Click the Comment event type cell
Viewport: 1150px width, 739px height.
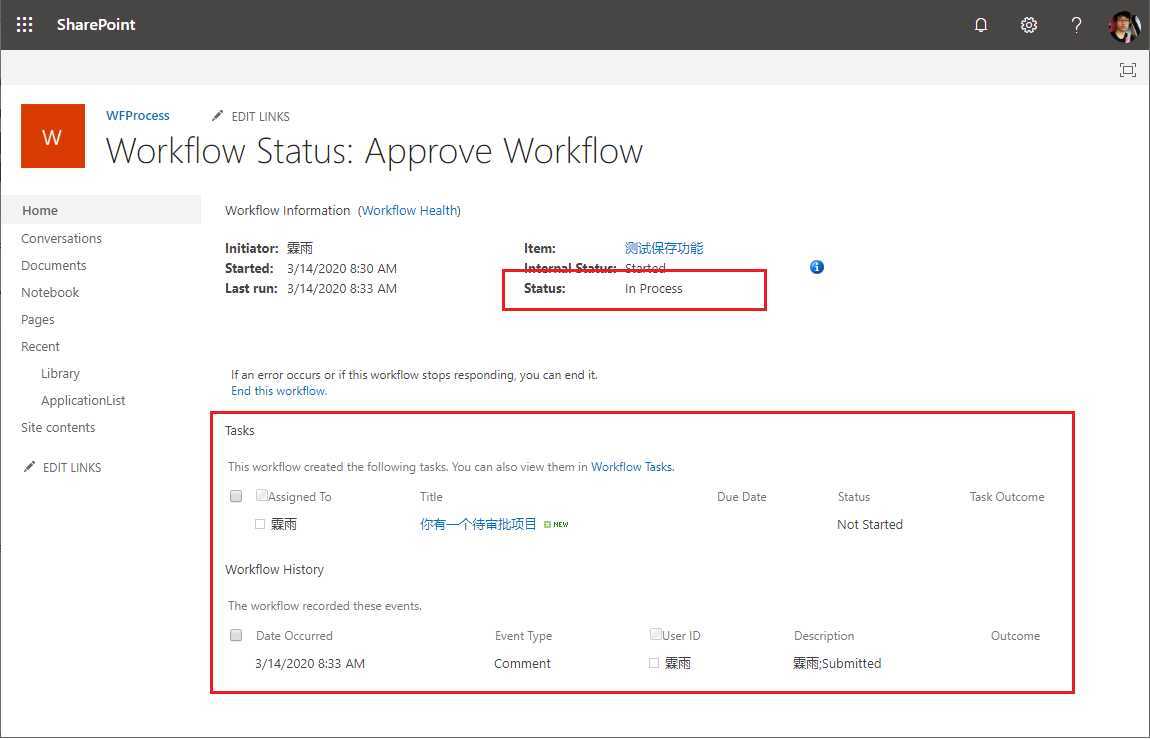pyautogui.click(x=522, y=663)
